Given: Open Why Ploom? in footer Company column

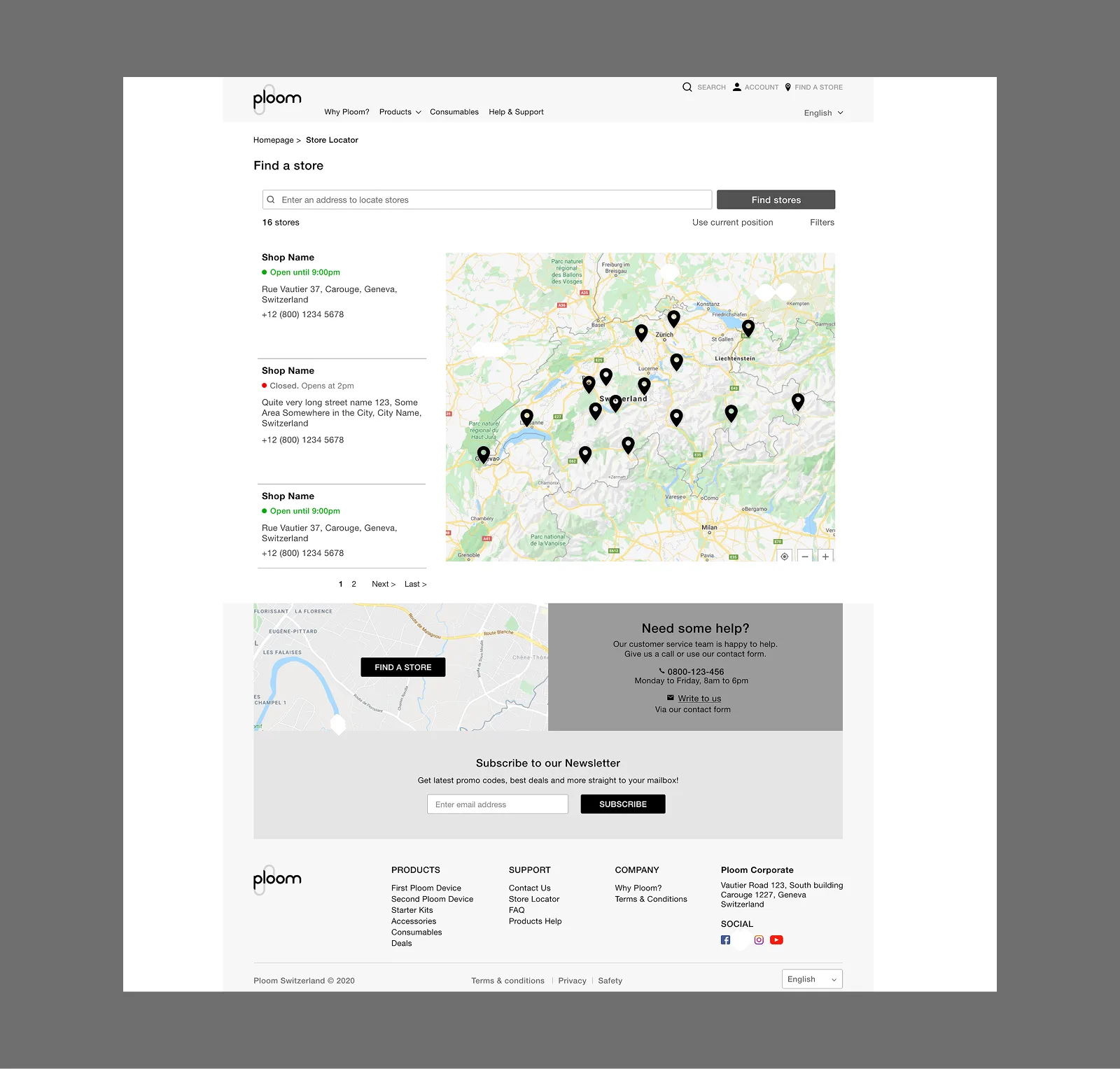Looking at the screenshot, I should pos(638,888).
